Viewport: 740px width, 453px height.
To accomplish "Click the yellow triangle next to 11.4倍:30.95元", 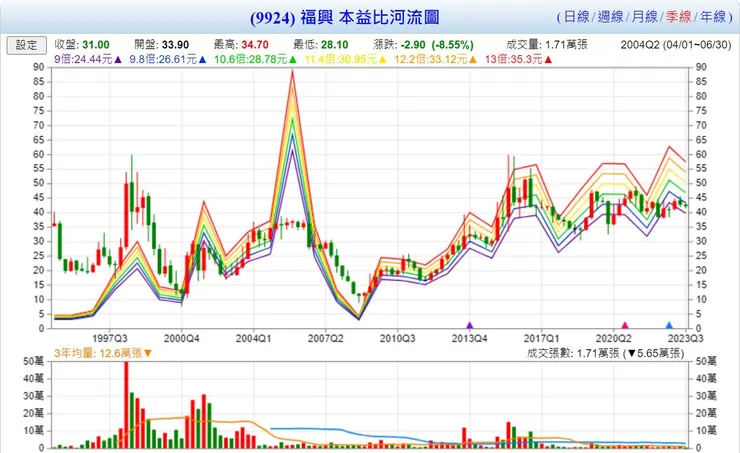I will pos(382,60).
